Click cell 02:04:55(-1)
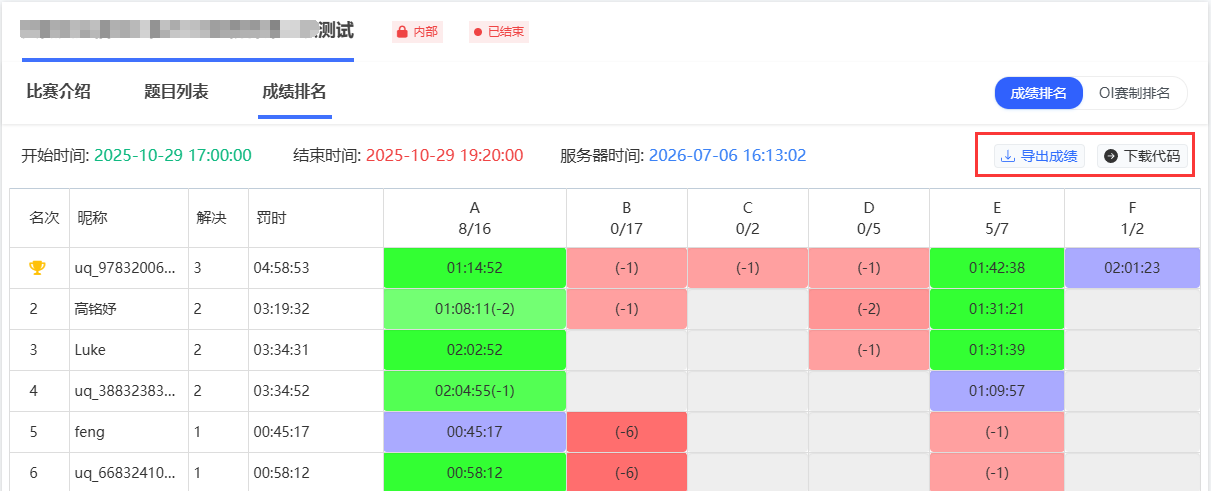 (475, 391)
